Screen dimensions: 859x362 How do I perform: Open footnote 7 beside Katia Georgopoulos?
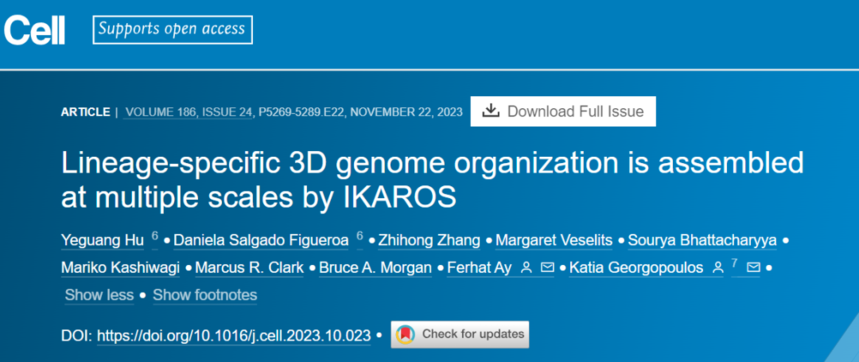(x=734, y=265)
